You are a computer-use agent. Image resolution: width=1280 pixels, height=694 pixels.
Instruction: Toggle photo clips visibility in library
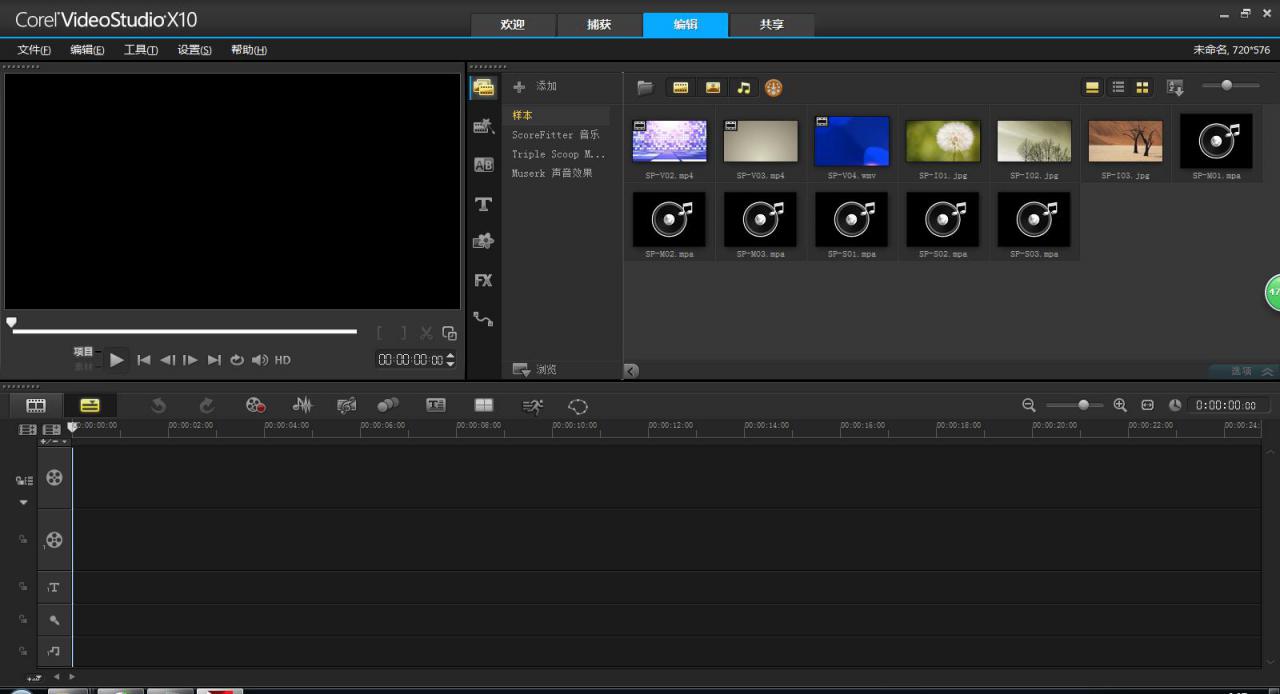(712, 88)
